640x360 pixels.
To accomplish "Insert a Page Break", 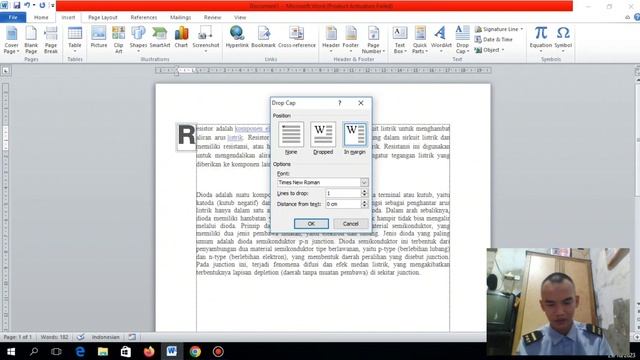I will click(51, 40).
